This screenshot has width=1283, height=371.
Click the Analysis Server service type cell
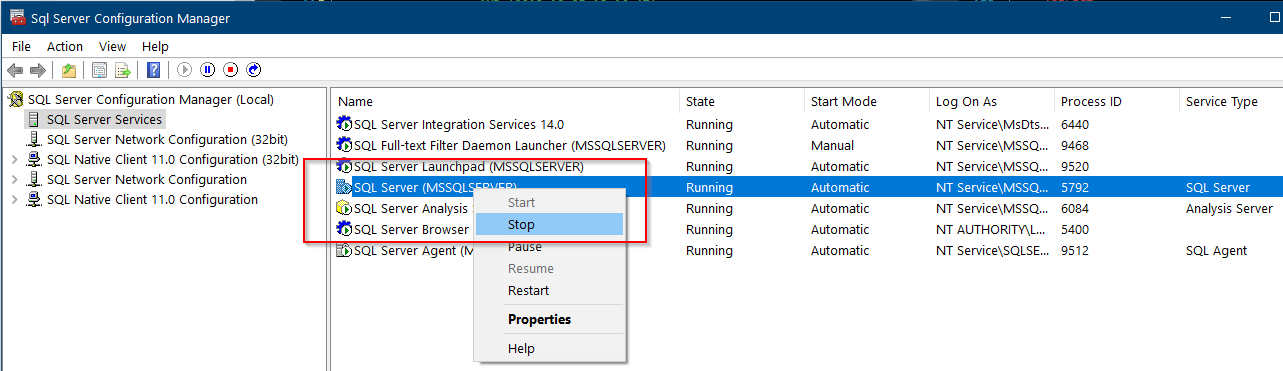click(1229, 208)
